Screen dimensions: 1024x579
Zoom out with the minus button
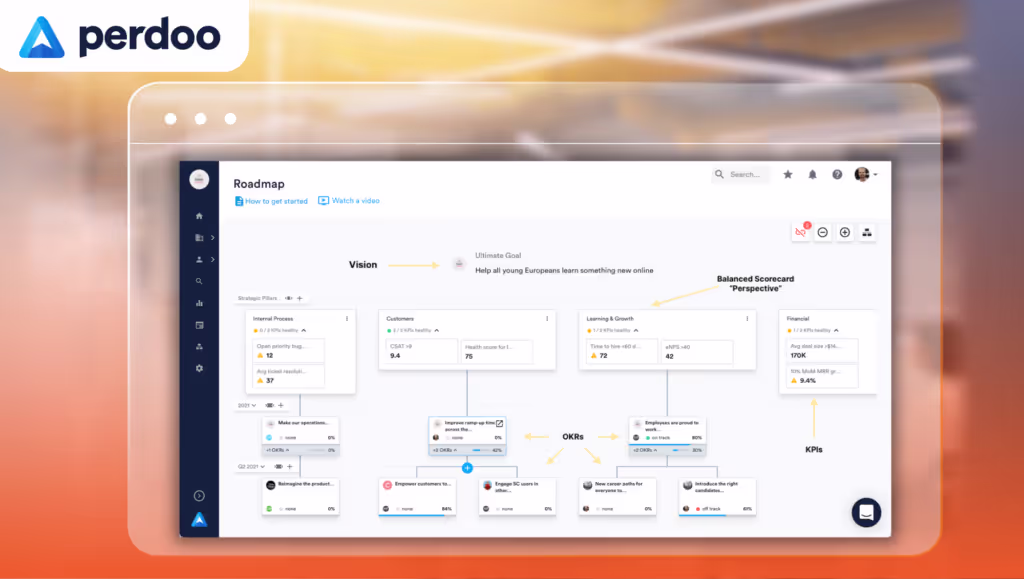tap(822, 232)
